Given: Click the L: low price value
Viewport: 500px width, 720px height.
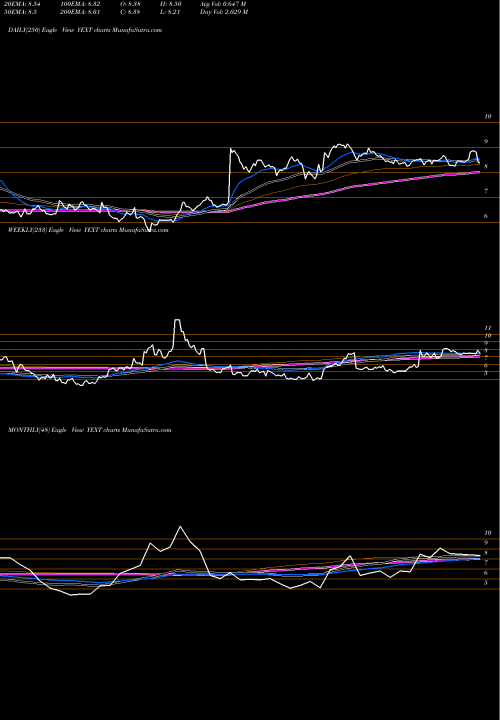Looking at the screenshot, I should (x=171, y=12).
